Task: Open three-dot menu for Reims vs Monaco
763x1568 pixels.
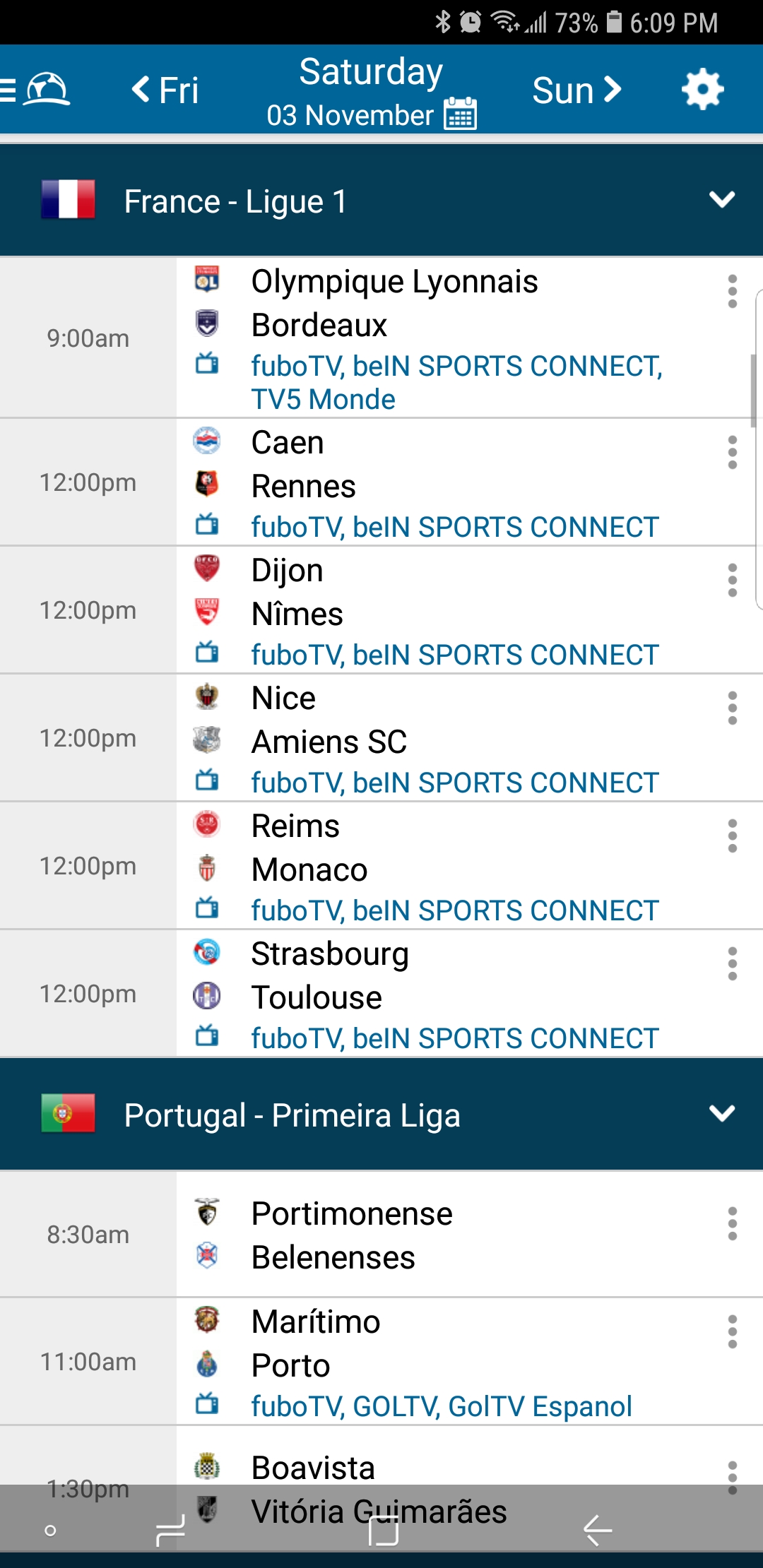Action: pyautogui.click(x=732, y=836)
